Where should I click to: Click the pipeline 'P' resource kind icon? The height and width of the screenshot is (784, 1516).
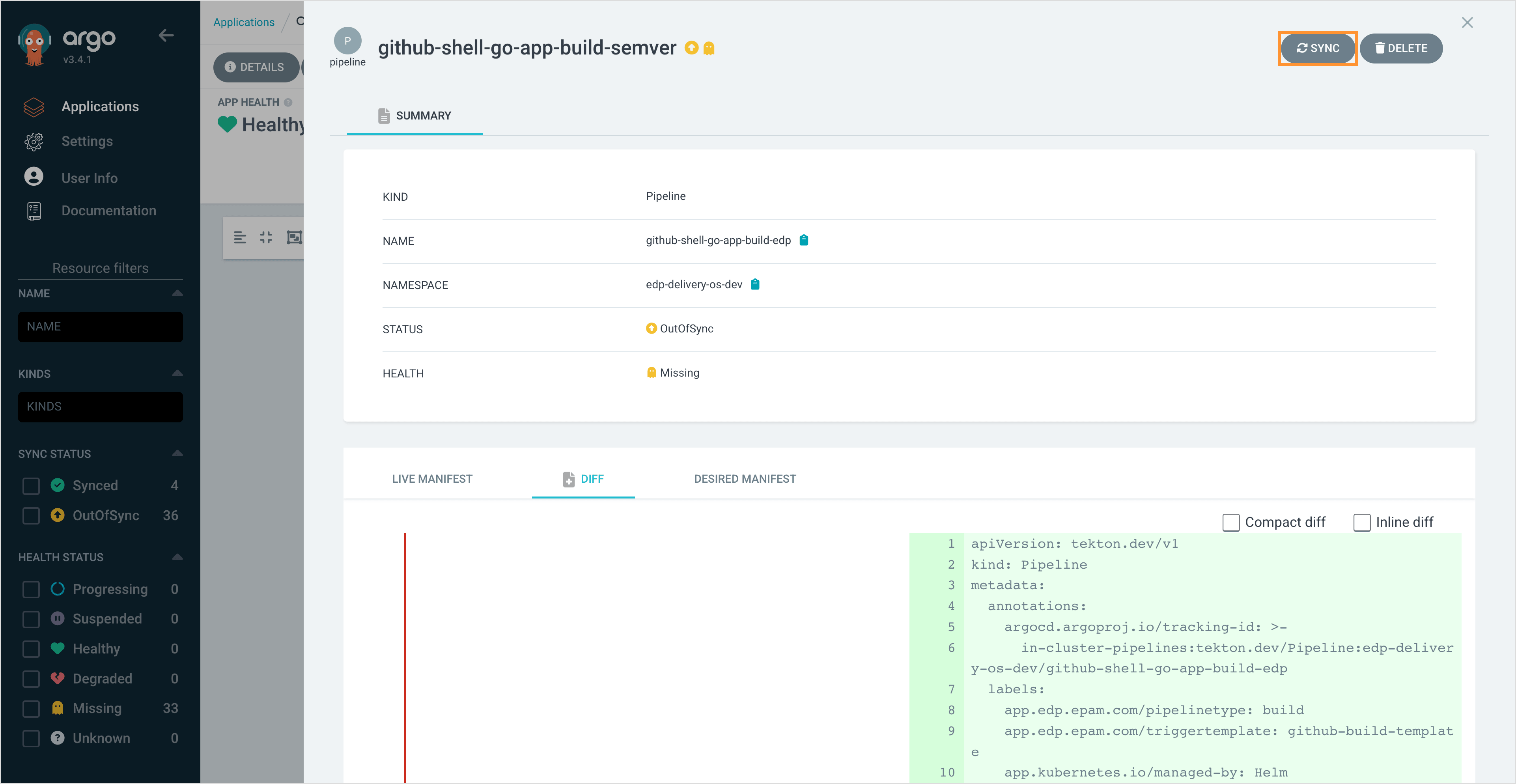pyautogui.click(x=347, y=41)
